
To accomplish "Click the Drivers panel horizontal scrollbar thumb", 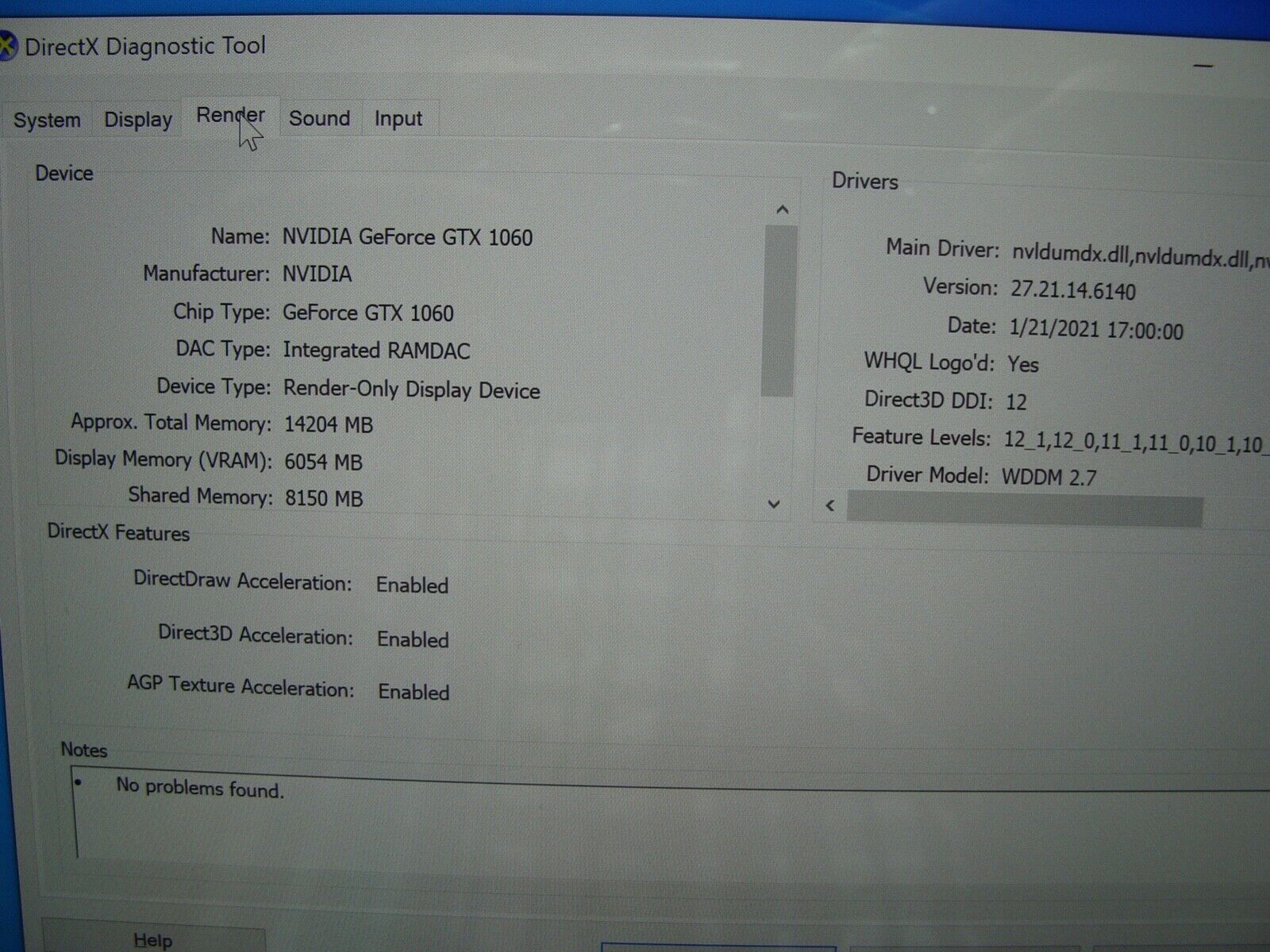I will click(1025, 509).
